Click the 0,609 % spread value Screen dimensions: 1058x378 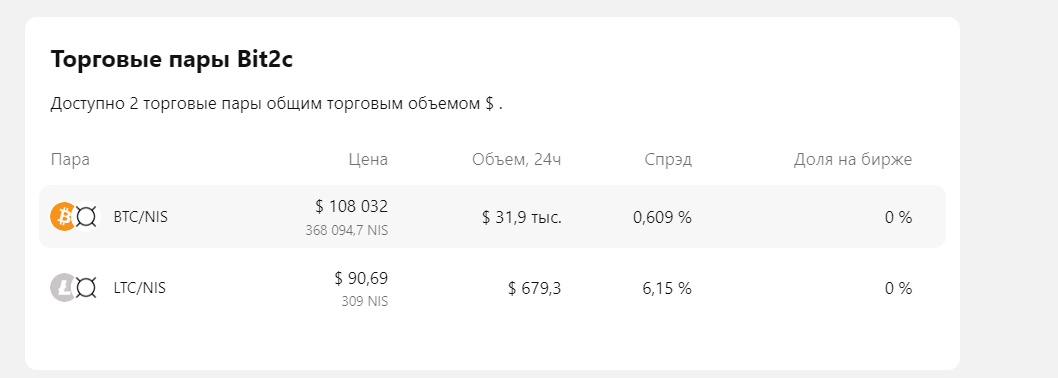pos(663,217)
